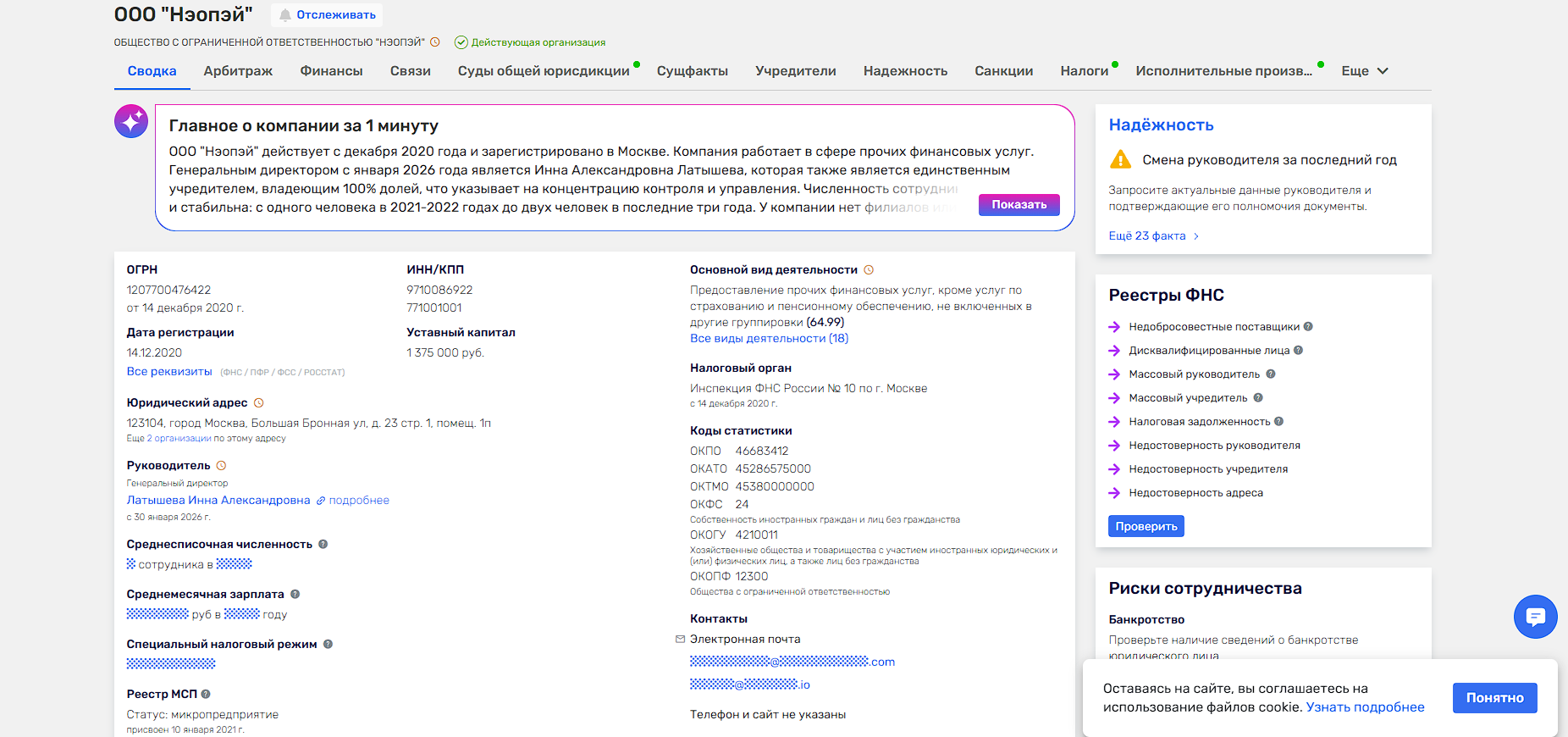The width and height of the screenshot is (1568, 737).
Task: Open Все виды деятельности (18) list
Action: click(769, 339)
